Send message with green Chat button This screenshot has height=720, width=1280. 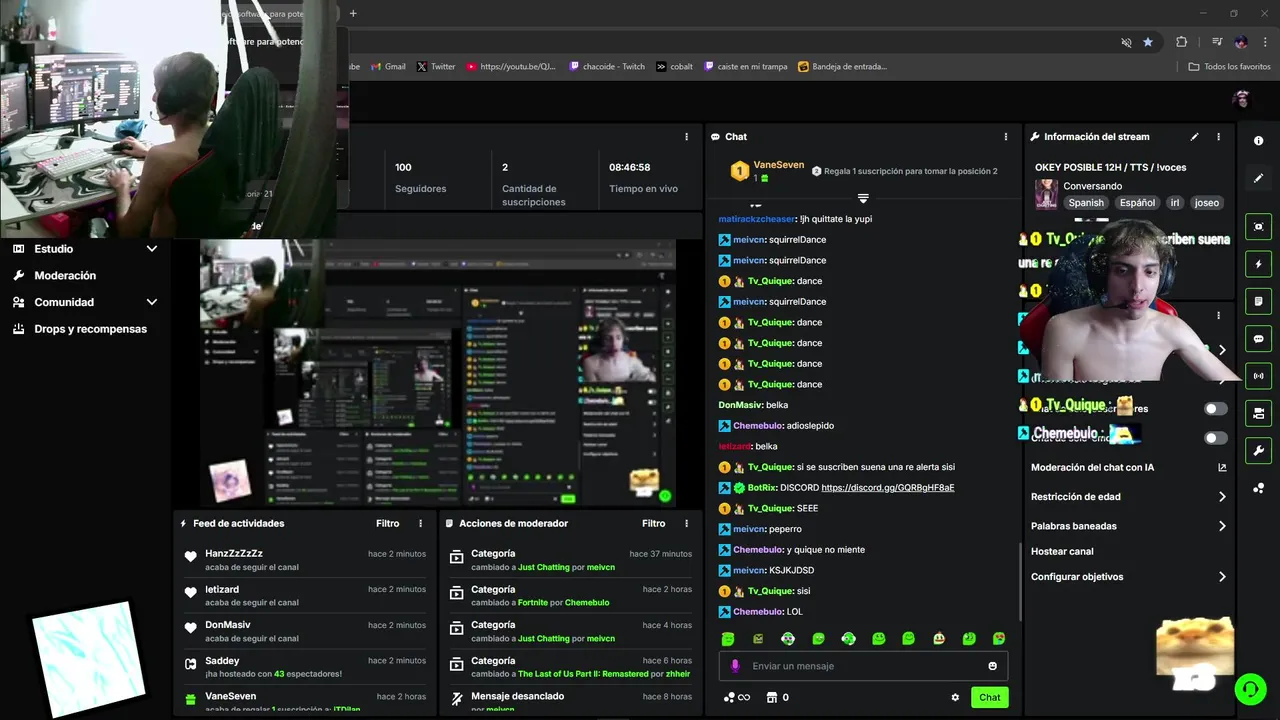(x=989, y=697)
